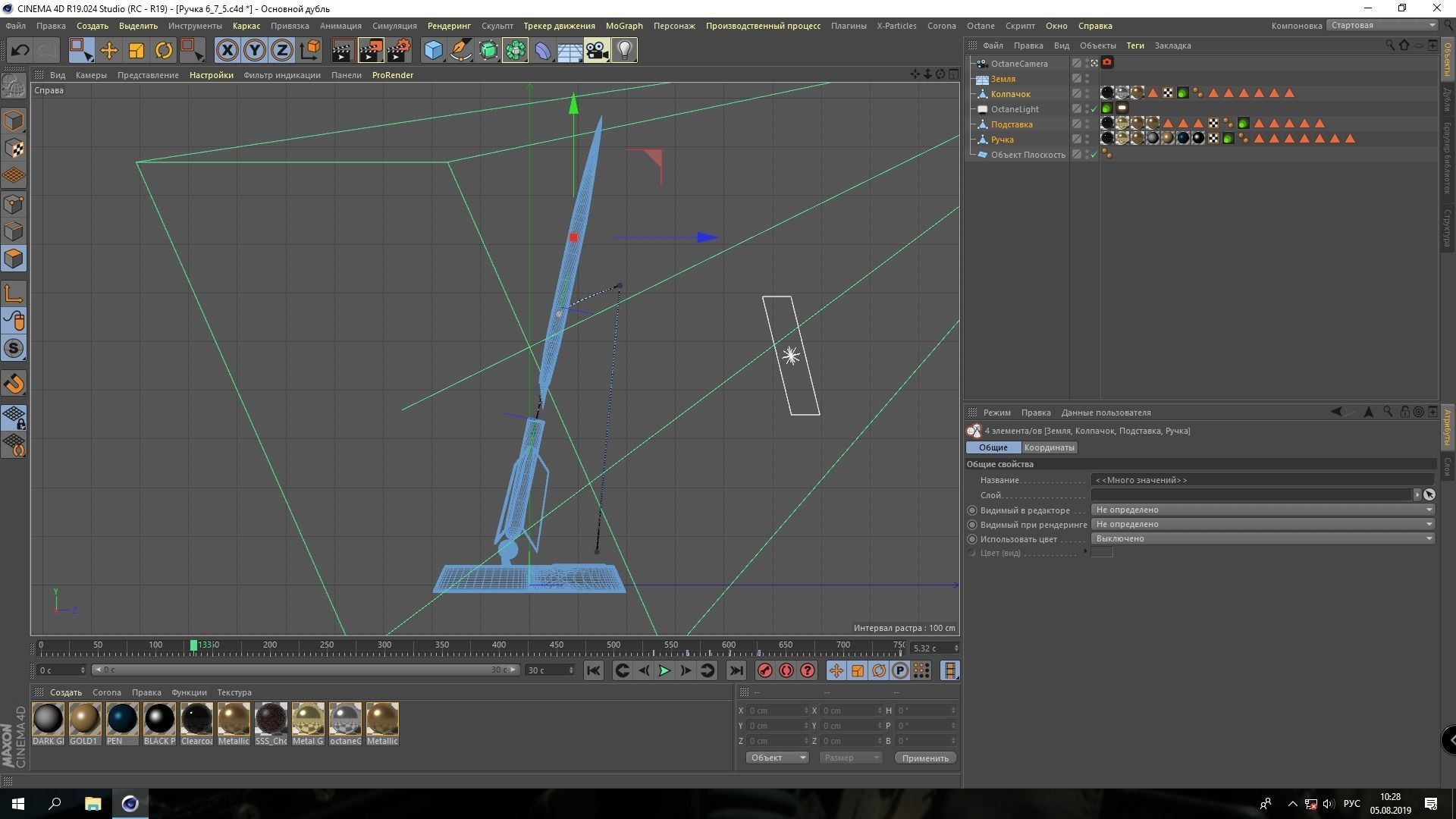Open Использовать цвет dropdown
Screen dimensions: 1456x819
tap(1263, 538)
